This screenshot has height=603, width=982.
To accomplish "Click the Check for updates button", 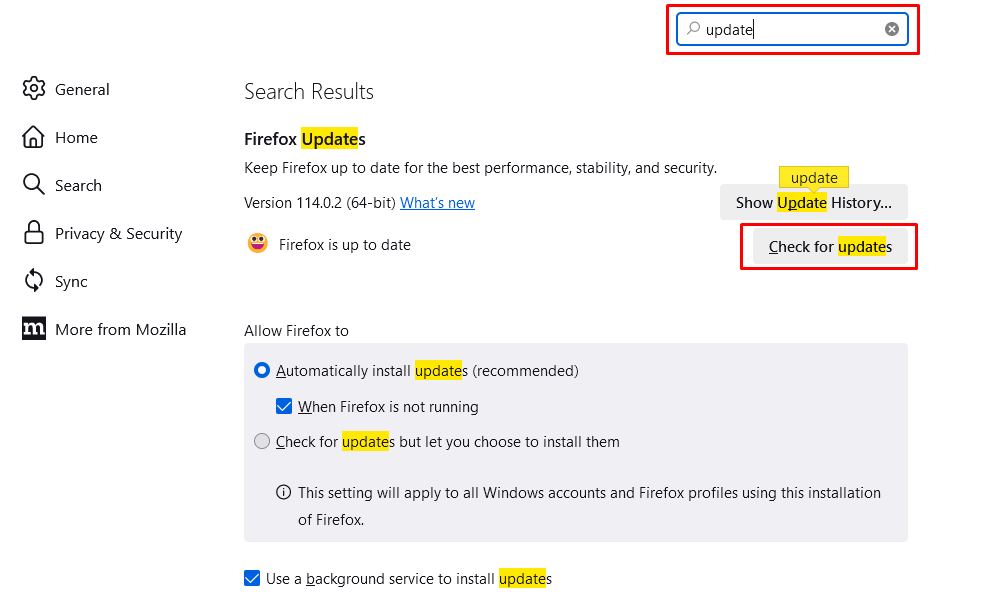I will pos(830,247).
